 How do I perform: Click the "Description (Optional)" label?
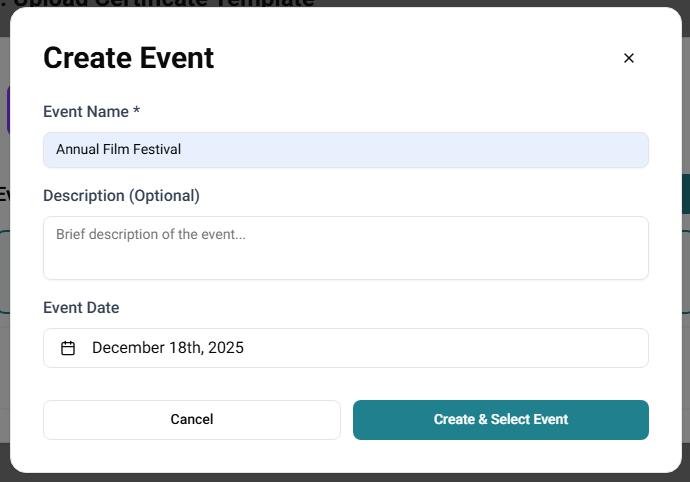tap(121, 196)
